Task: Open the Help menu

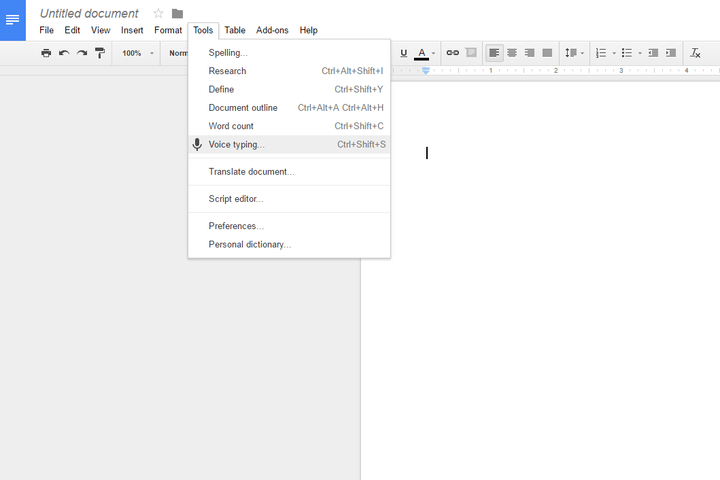Action: coord(309,30)
